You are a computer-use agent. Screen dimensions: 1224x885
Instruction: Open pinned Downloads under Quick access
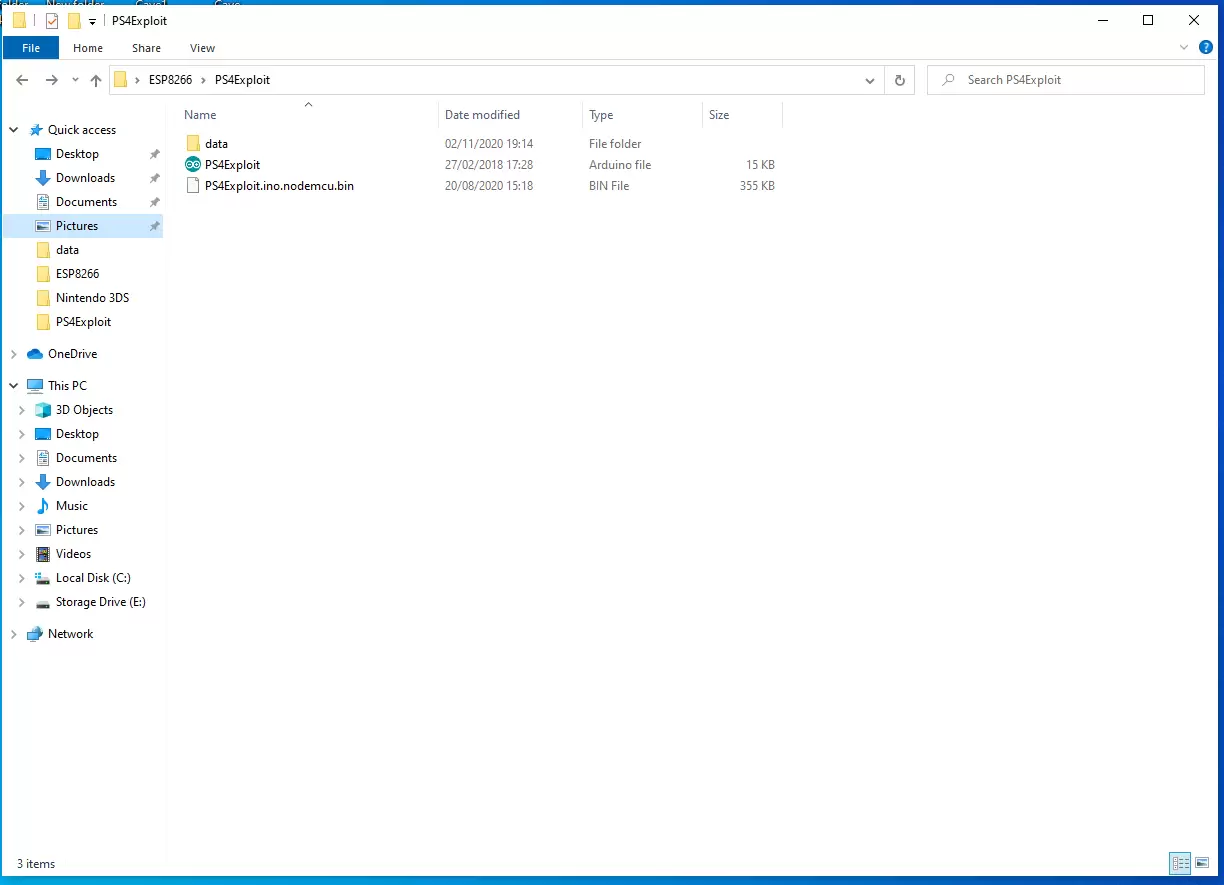[x=85, y=178]
